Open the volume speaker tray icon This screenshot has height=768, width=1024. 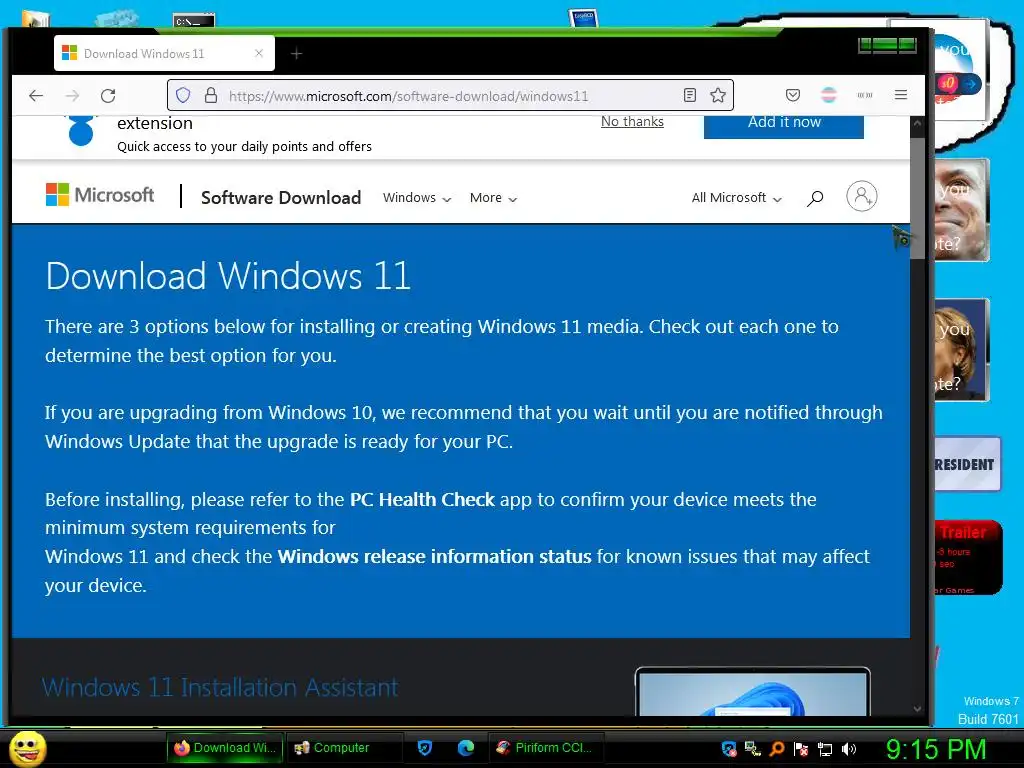849,749
